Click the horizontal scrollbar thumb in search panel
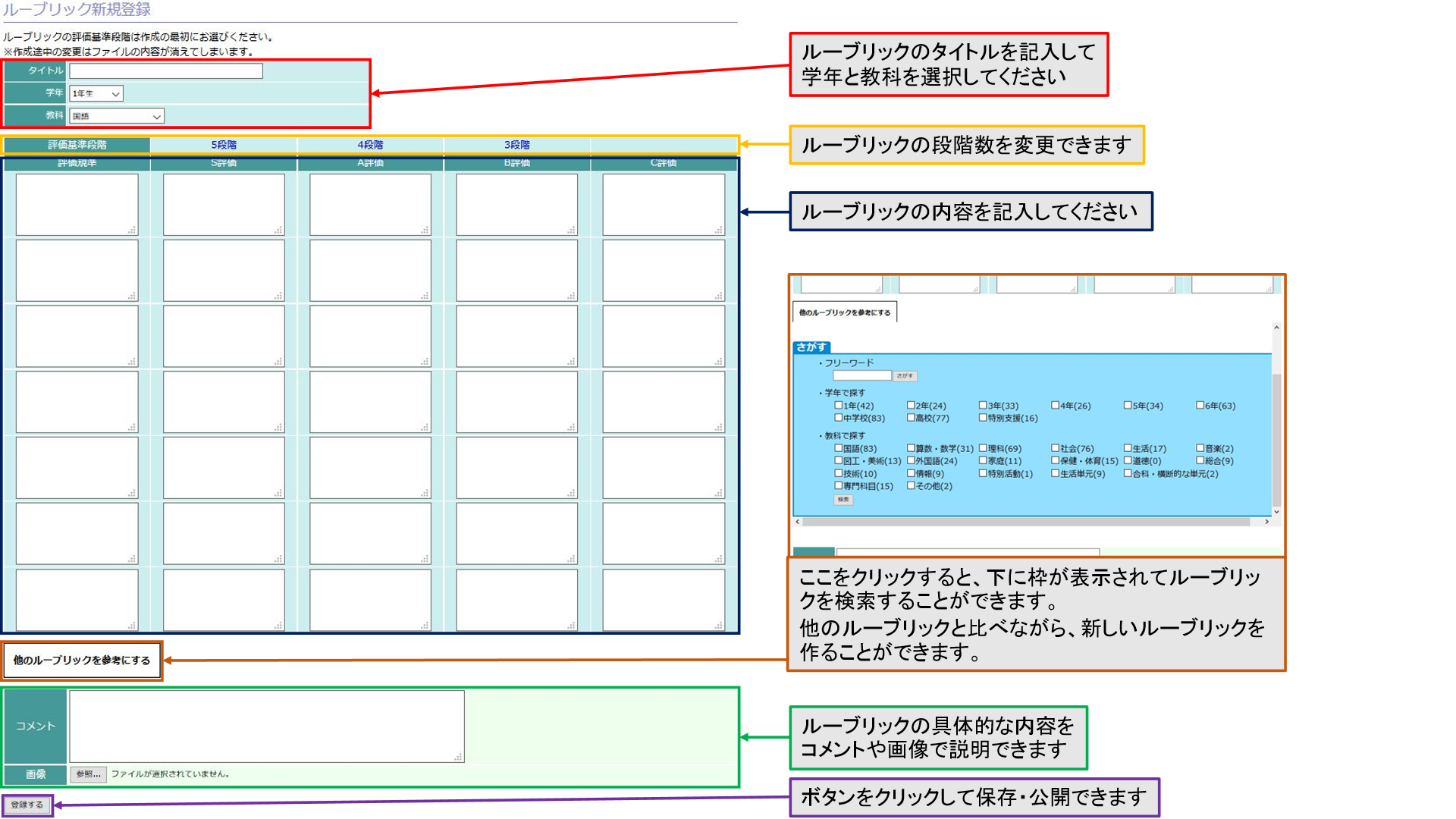1456x819 pixels. coord(1026,522)
